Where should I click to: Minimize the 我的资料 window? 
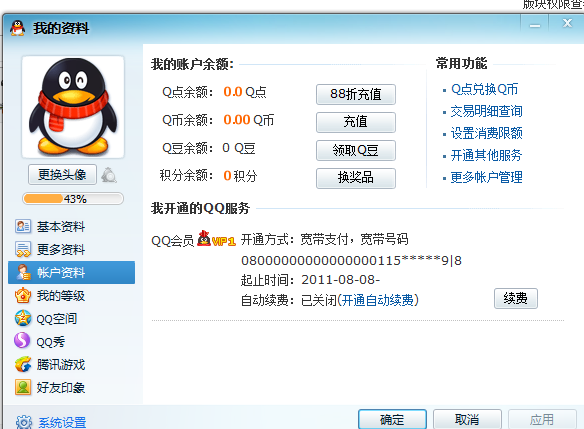tap(535, 25)
